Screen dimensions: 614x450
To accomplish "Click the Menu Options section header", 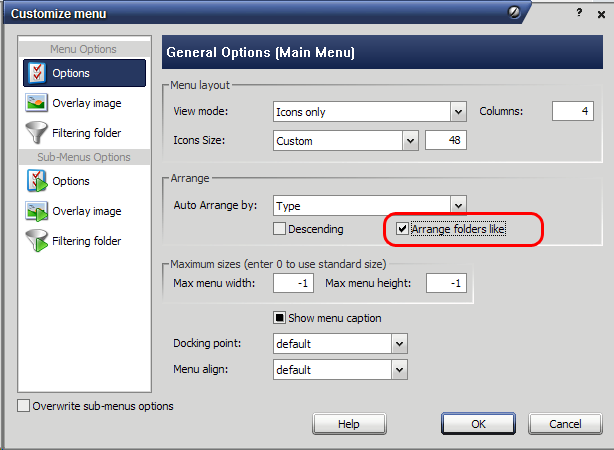I will pos(83,49).
